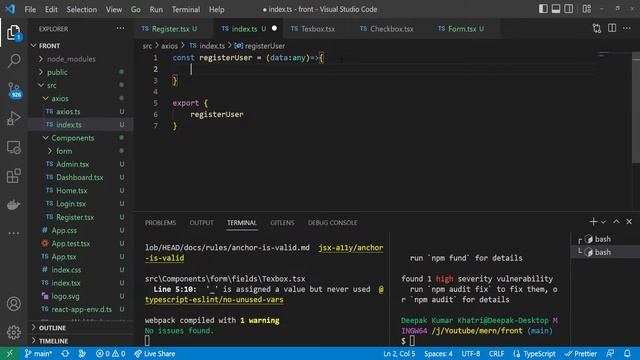
Task: Click the Live Share button
Action: click(155, 354)
